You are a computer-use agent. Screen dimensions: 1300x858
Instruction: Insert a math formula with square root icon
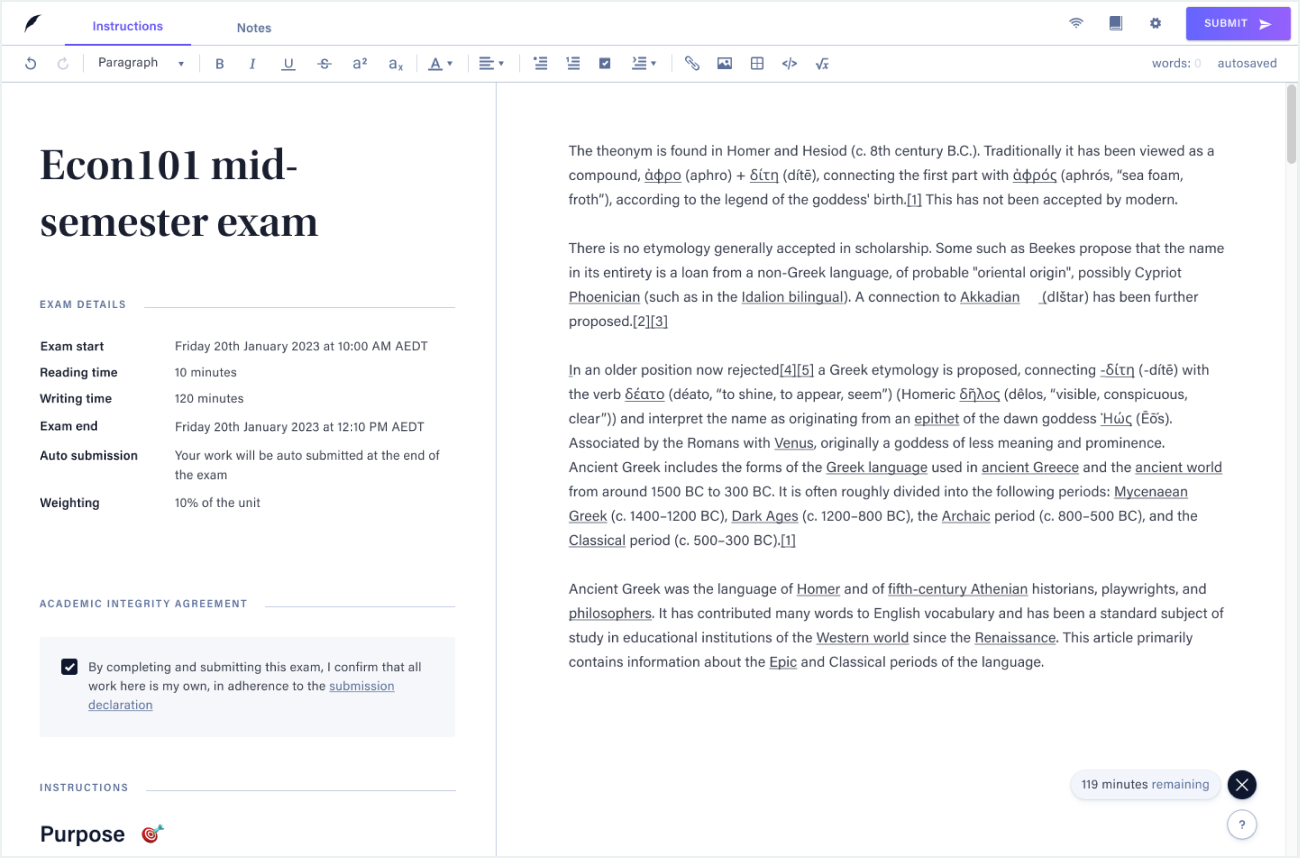click(x=822, y=64)
